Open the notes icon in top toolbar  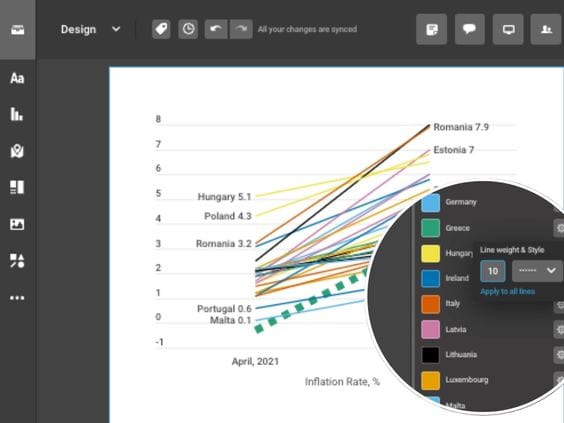(432, 29)
